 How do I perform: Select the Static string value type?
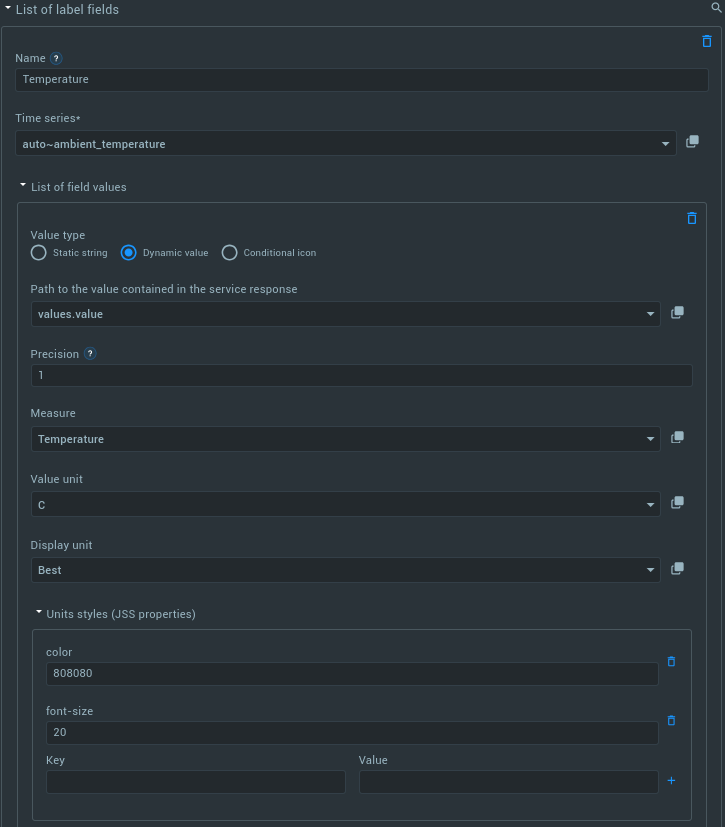(x=38, y=253)
